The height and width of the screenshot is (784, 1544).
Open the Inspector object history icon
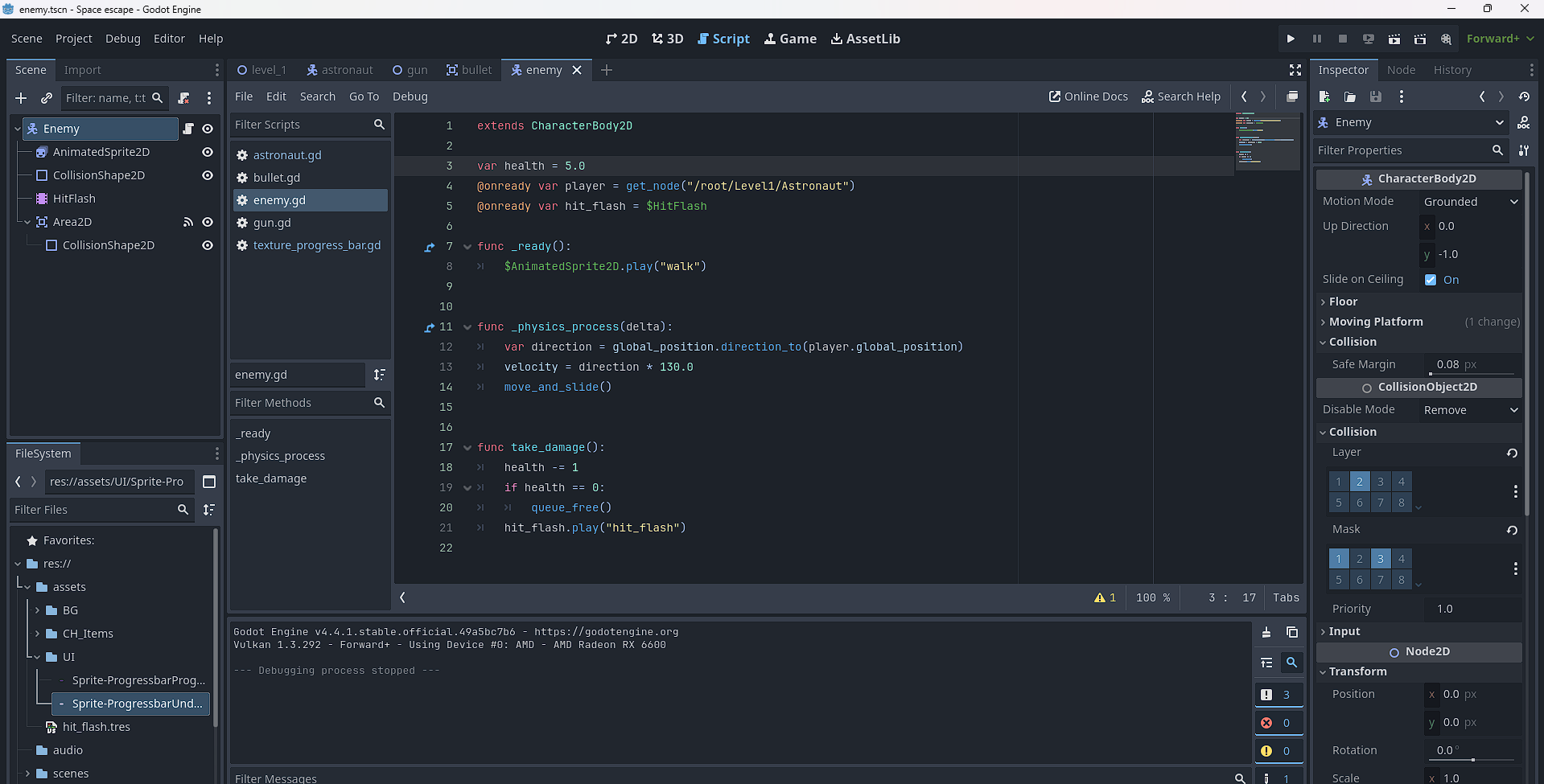[x=1524, y=96]
